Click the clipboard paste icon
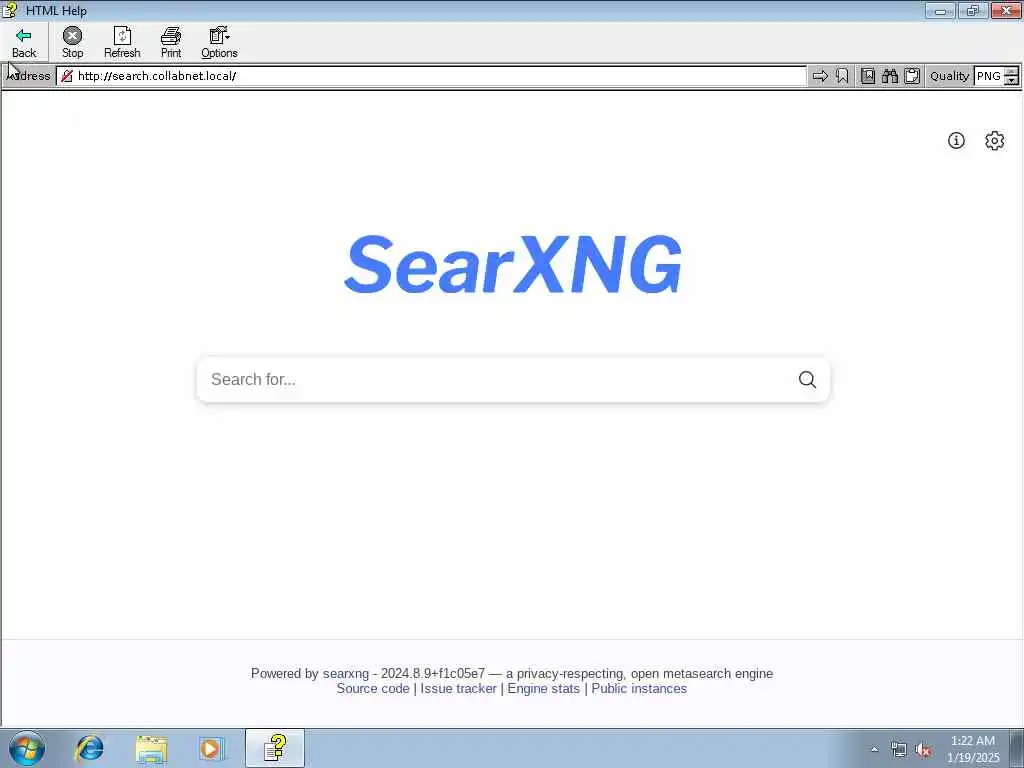The width and height of the screenshot is (1024, 768). click(912, 76)
